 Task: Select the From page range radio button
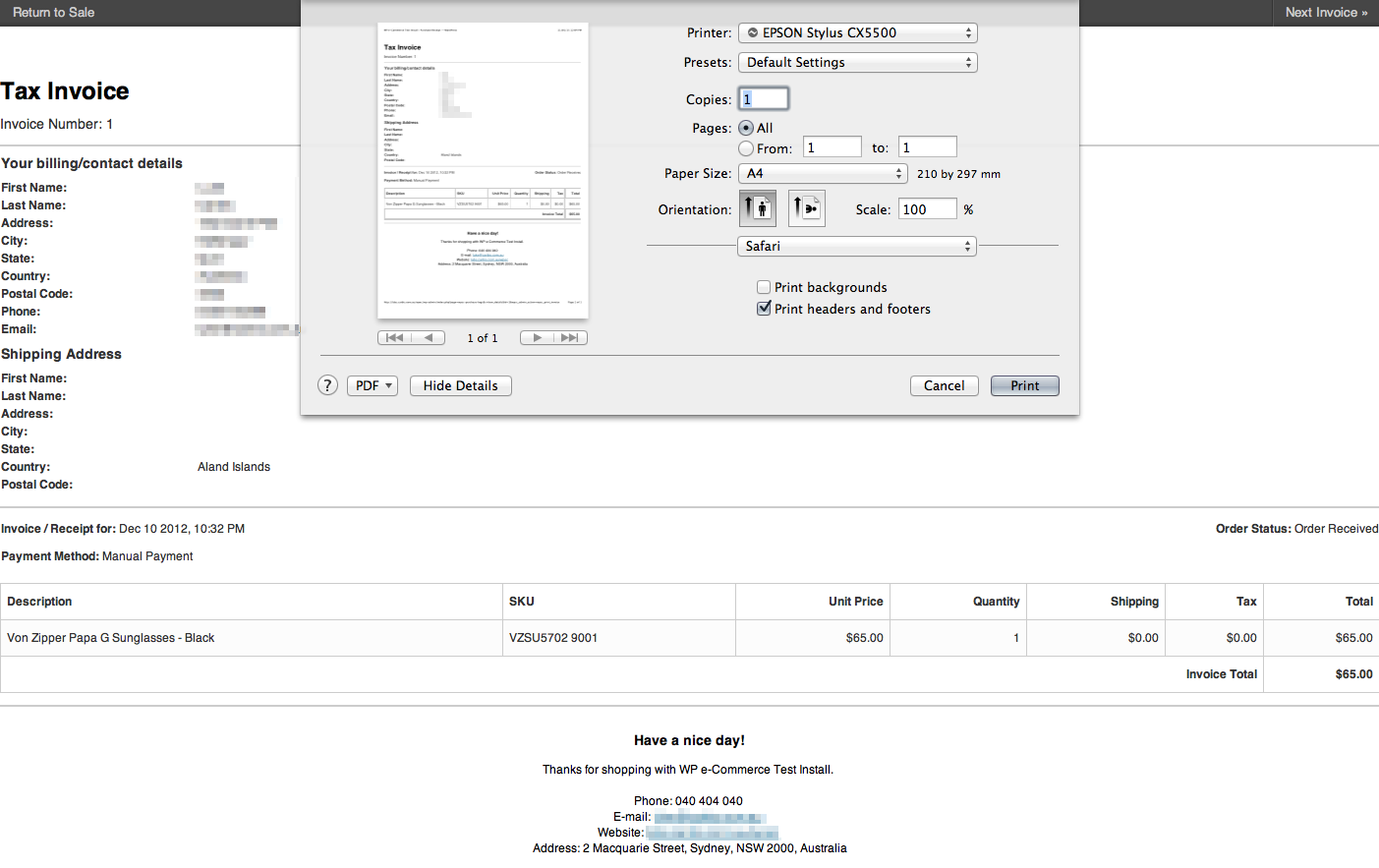(x=746, y=148)
